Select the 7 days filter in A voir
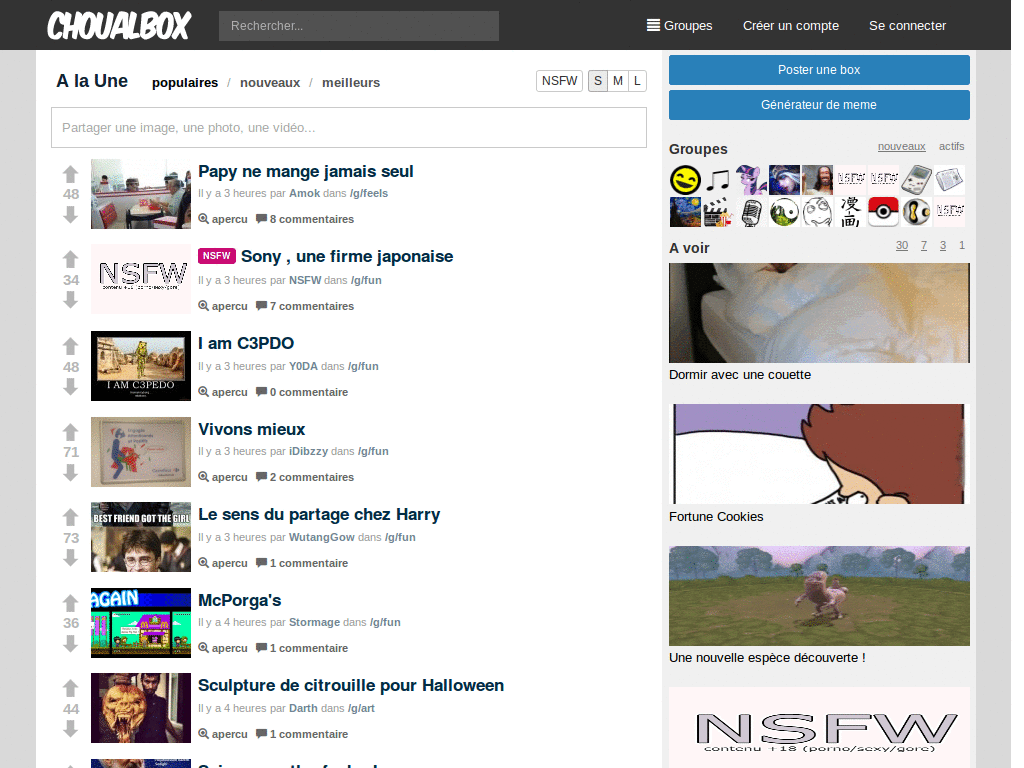Viewport: 1024px width, 768px height. (924, 246)
